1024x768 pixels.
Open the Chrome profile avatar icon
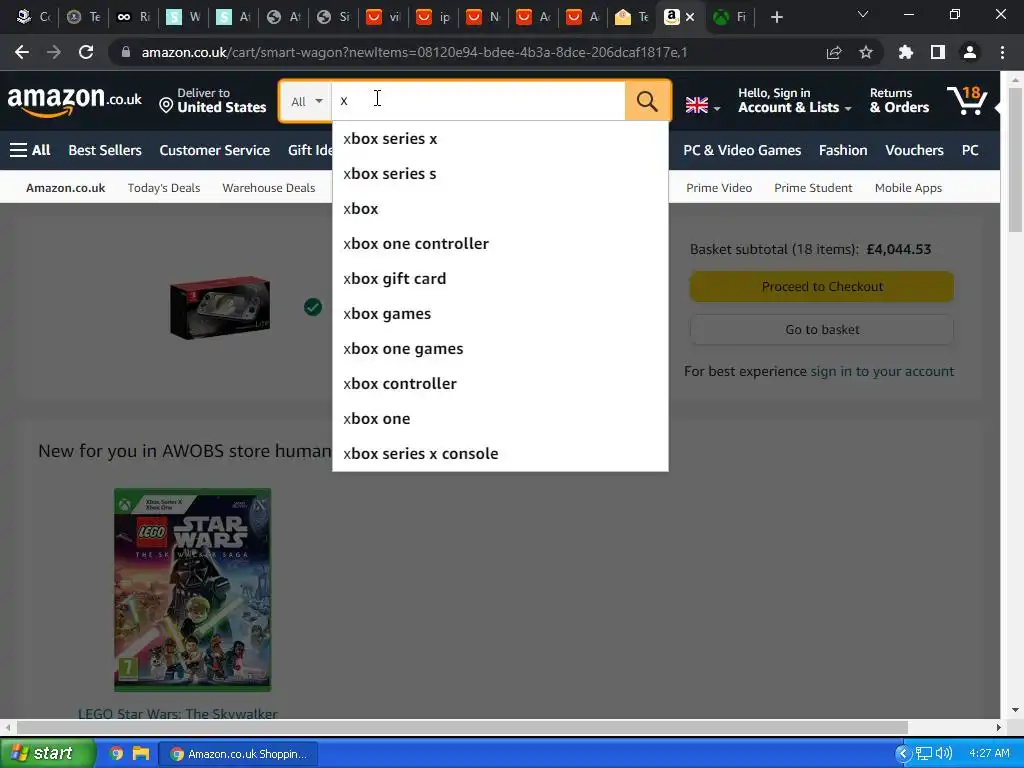970,52
